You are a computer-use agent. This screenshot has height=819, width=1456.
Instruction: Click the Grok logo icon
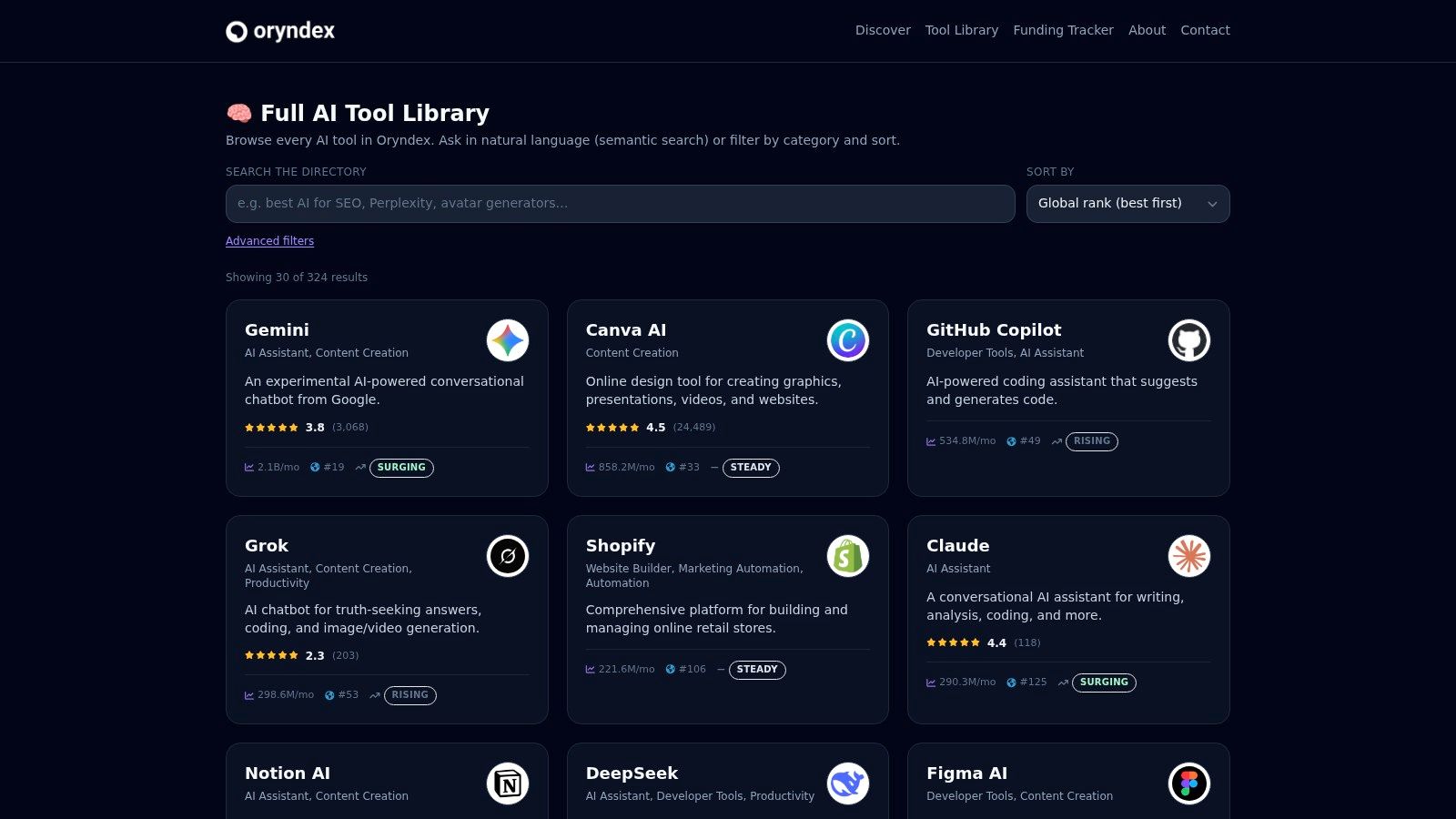pyautogui.click(x=508, y=556)
